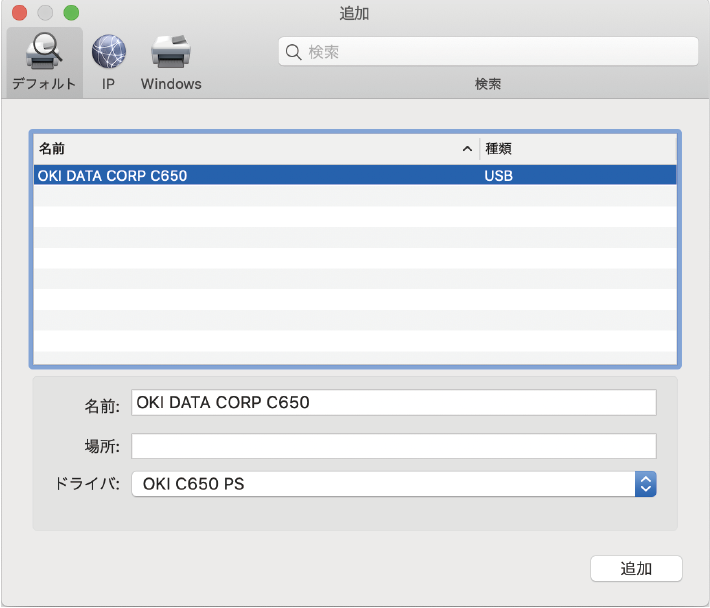
Task: Click USB type cell in printer row
Action: pos(499,176)
